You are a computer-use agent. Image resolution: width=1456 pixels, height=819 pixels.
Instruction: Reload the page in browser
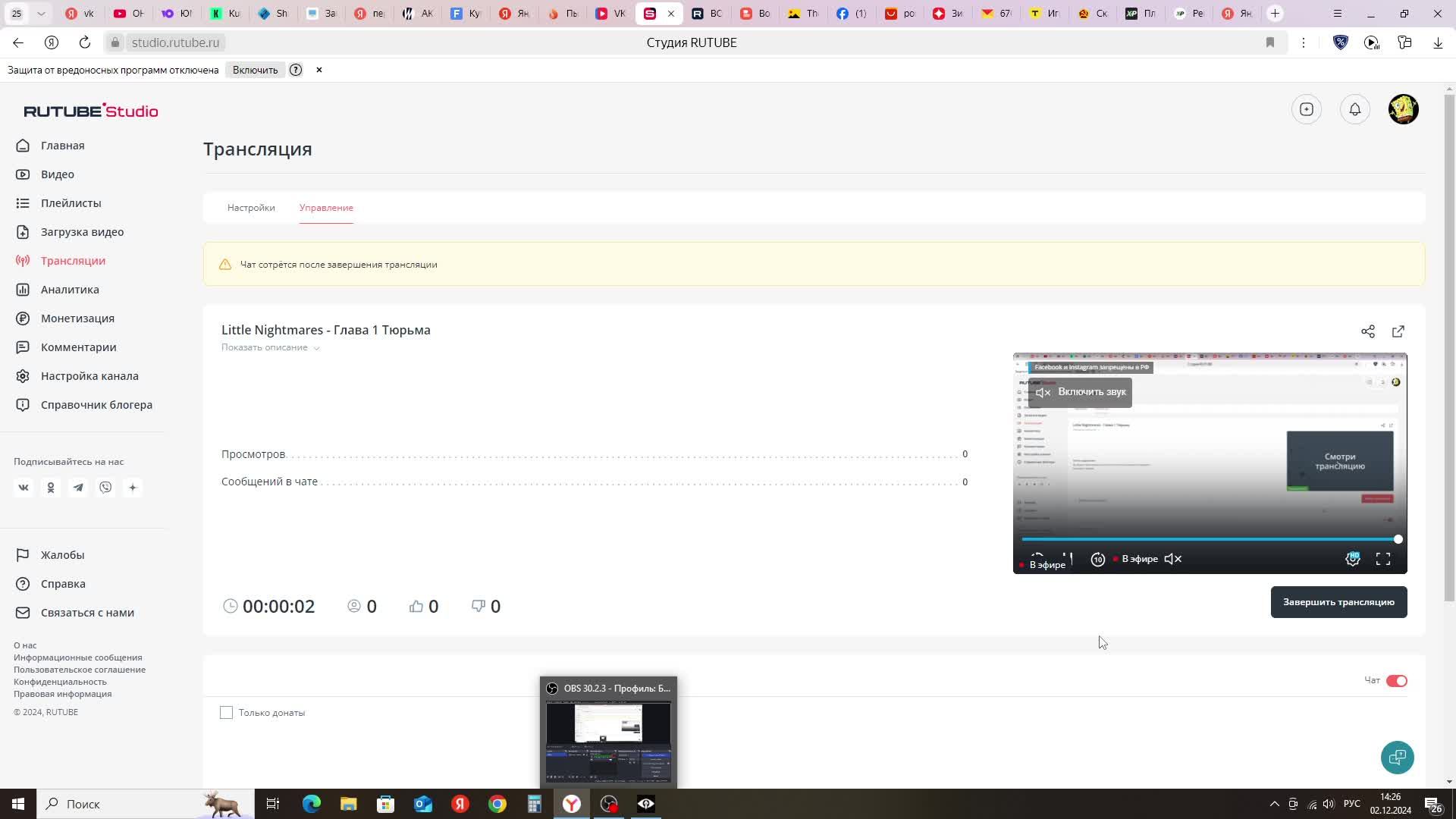[x=85, y=42]
